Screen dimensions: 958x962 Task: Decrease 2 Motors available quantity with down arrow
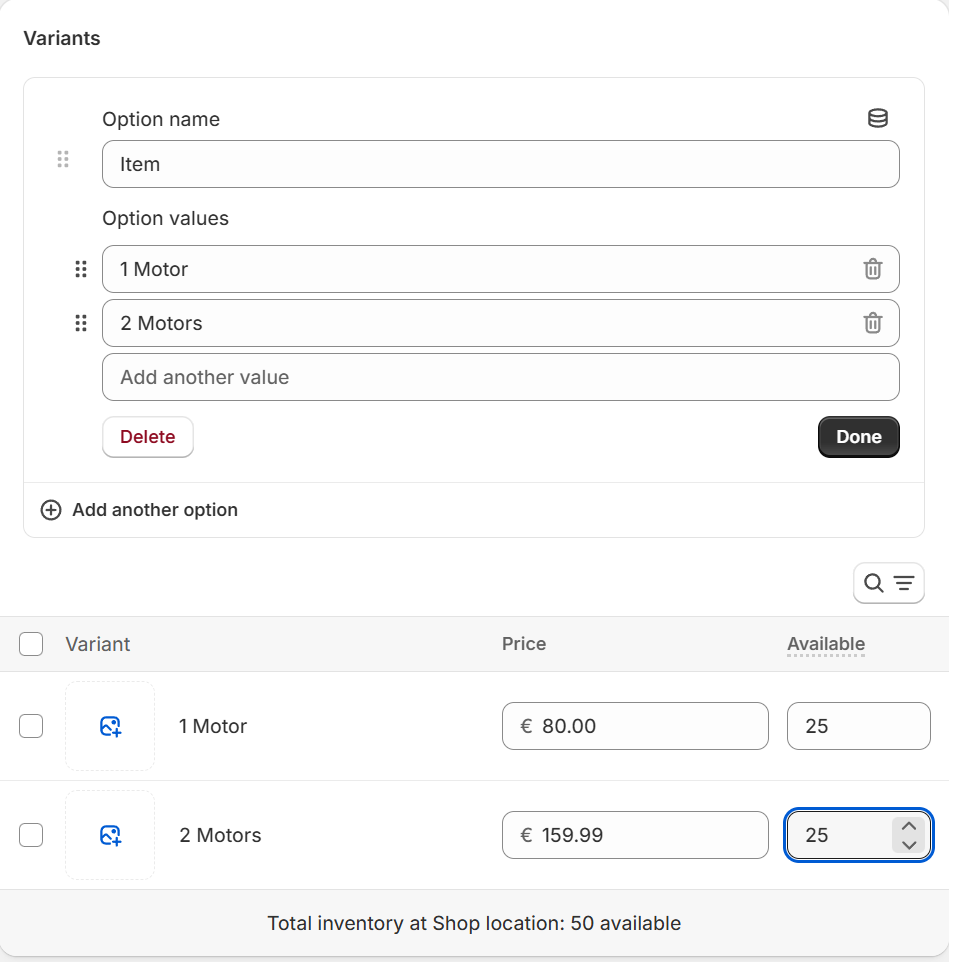(908, 845)
